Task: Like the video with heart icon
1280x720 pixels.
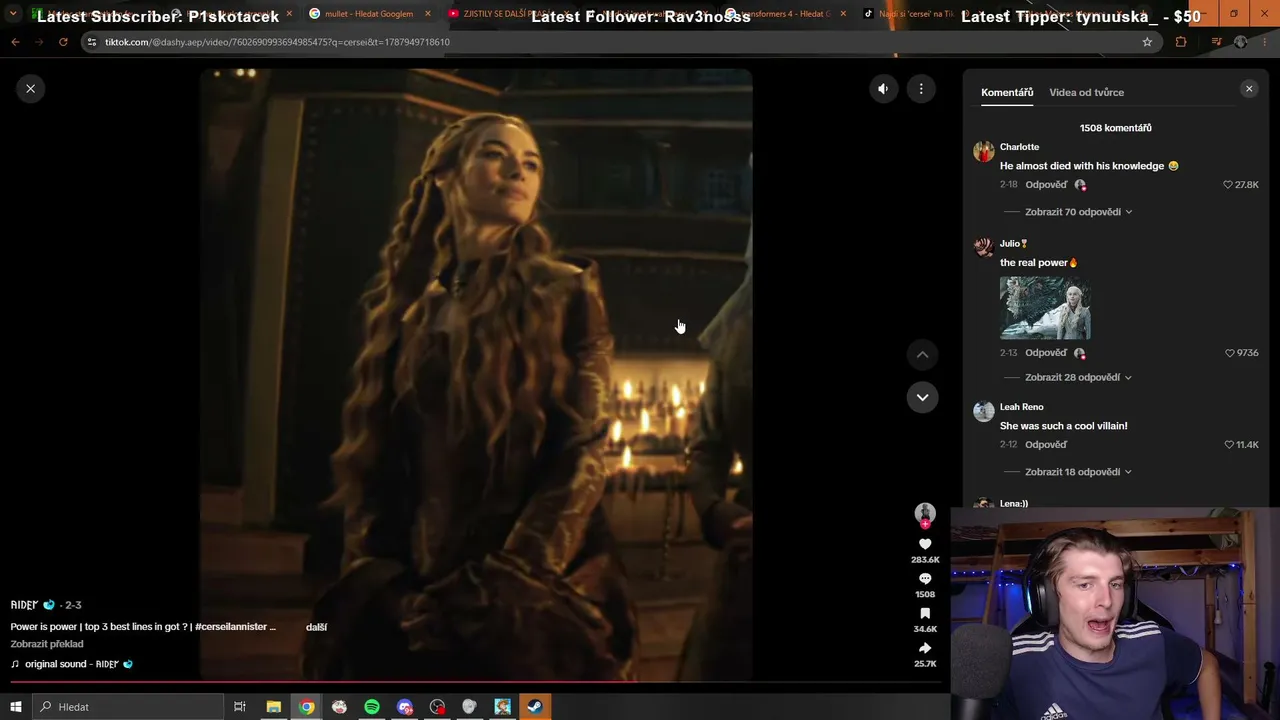Action: pyautogui.click(x=925, y=544)
